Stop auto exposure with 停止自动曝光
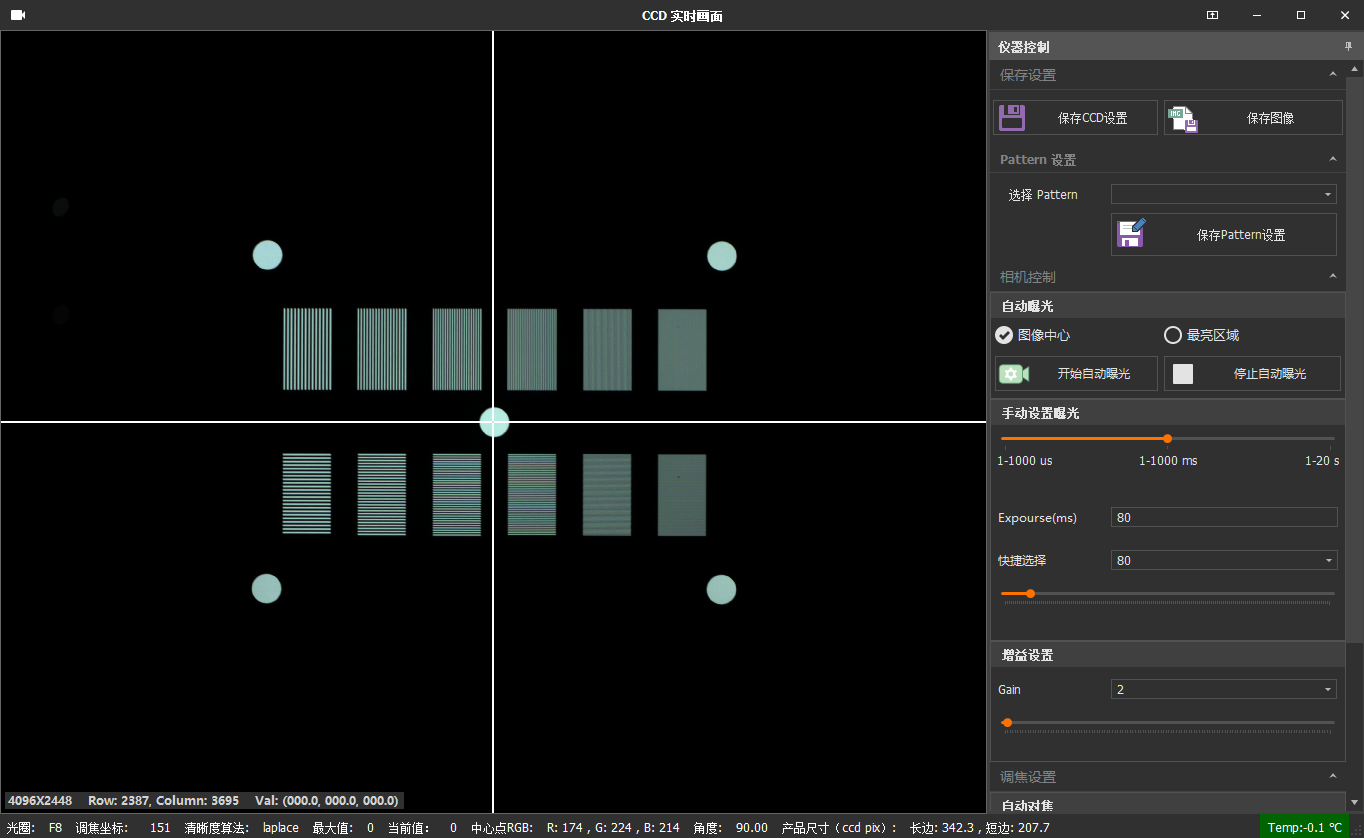The image size is (1364, 838). point(1252,373)
